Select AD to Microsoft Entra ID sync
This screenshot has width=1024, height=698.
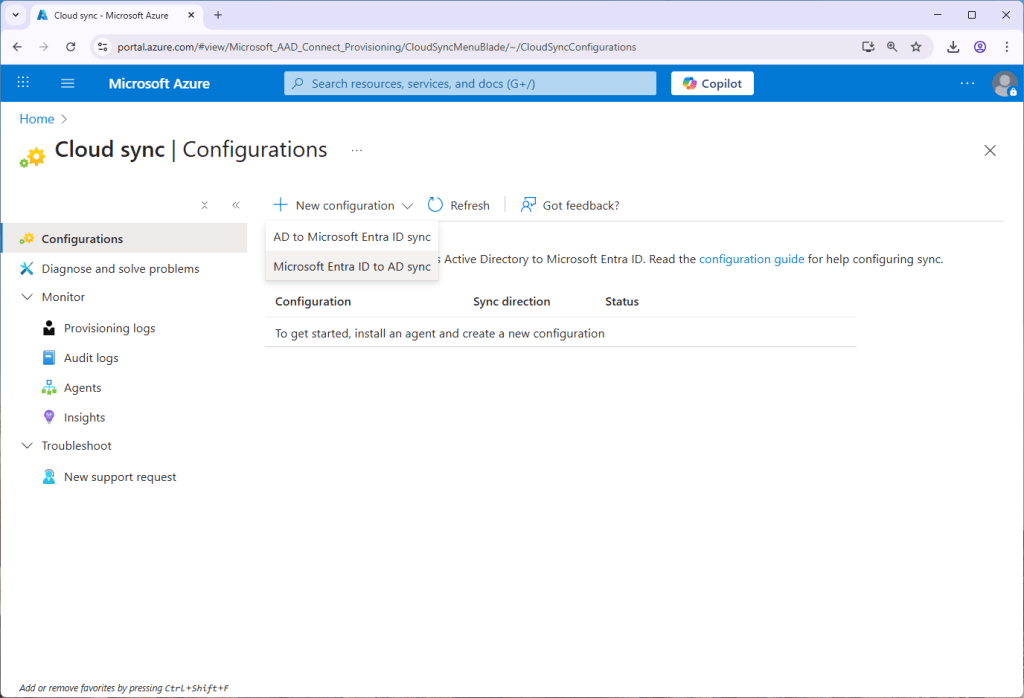pyautogui.click(x=352, y=237)
